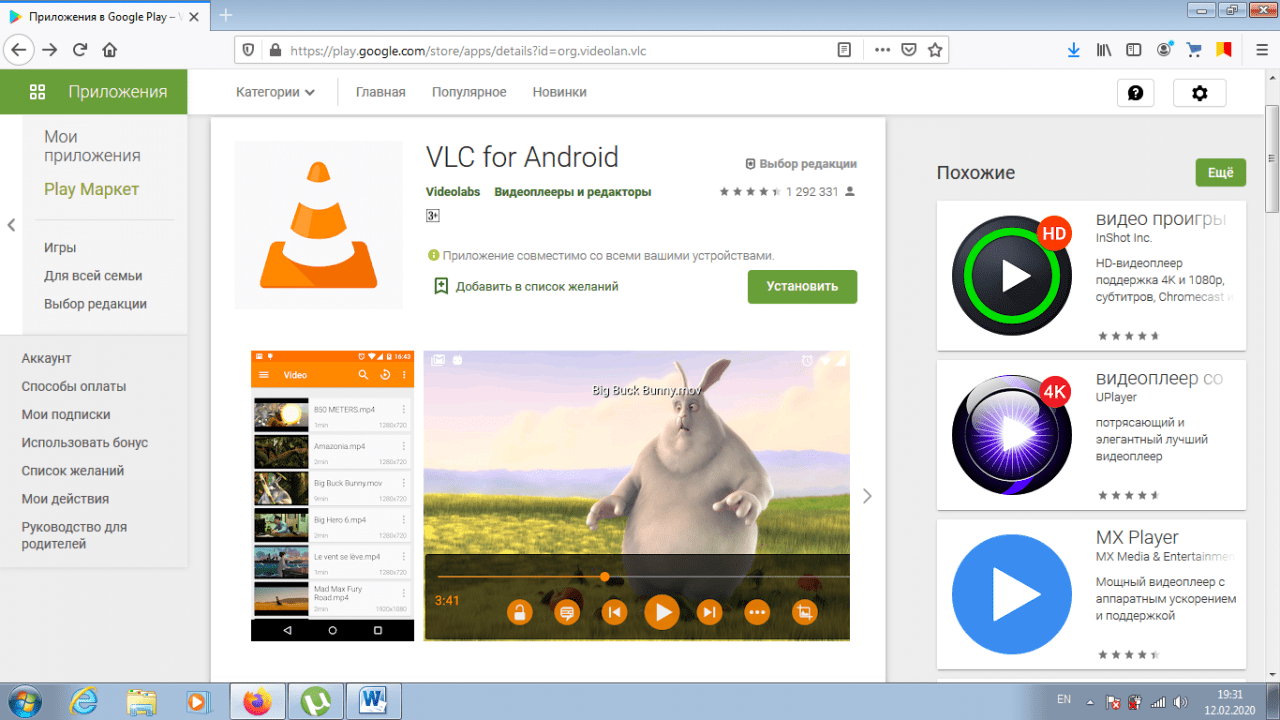Open page actions three-dot menu
This screenshot has height=720, width=1280.
(x=882, y=49)
